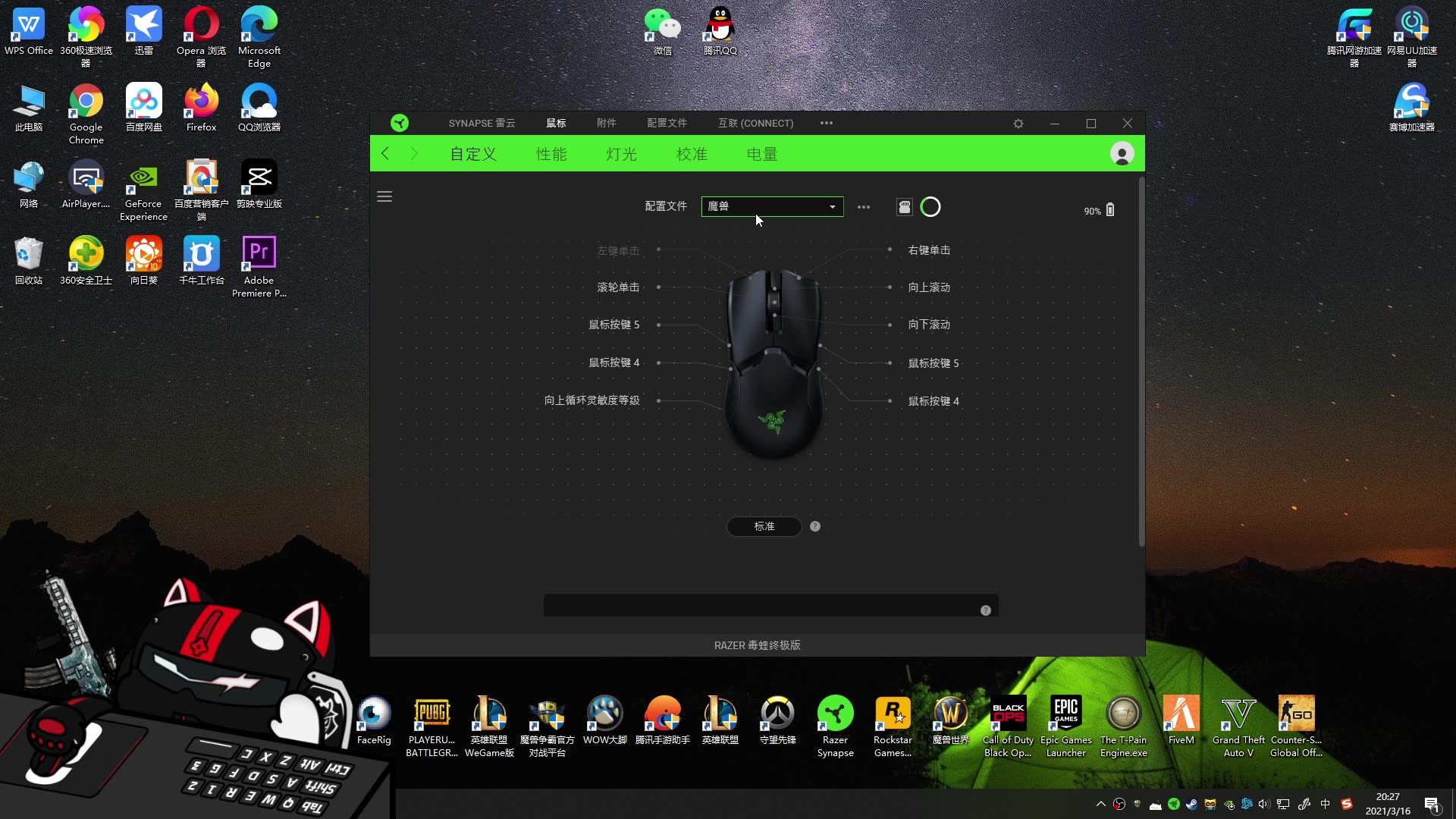Select 向下滚动 assignment
This screenshot has width=1456, height=819.
pyautogui.click(x=929, y=325)
